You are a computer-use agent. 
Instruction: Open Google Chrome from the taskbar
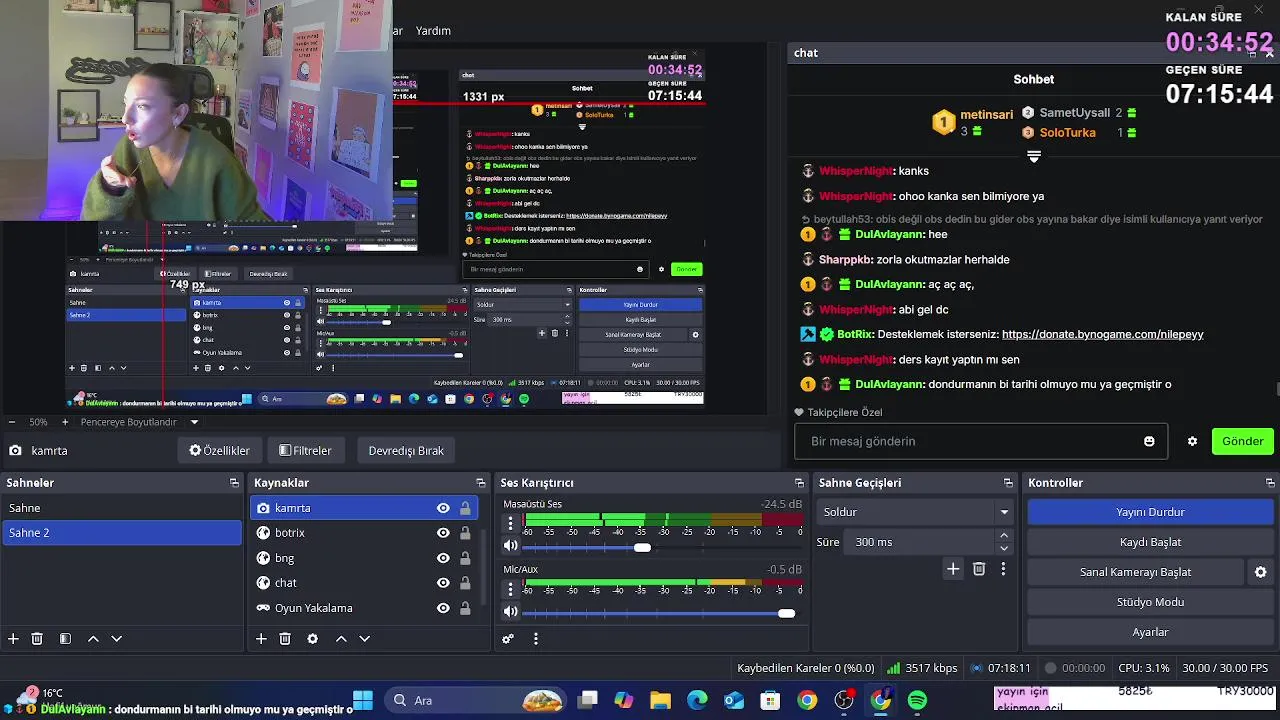pyautogui.click(x=807, y=701)
